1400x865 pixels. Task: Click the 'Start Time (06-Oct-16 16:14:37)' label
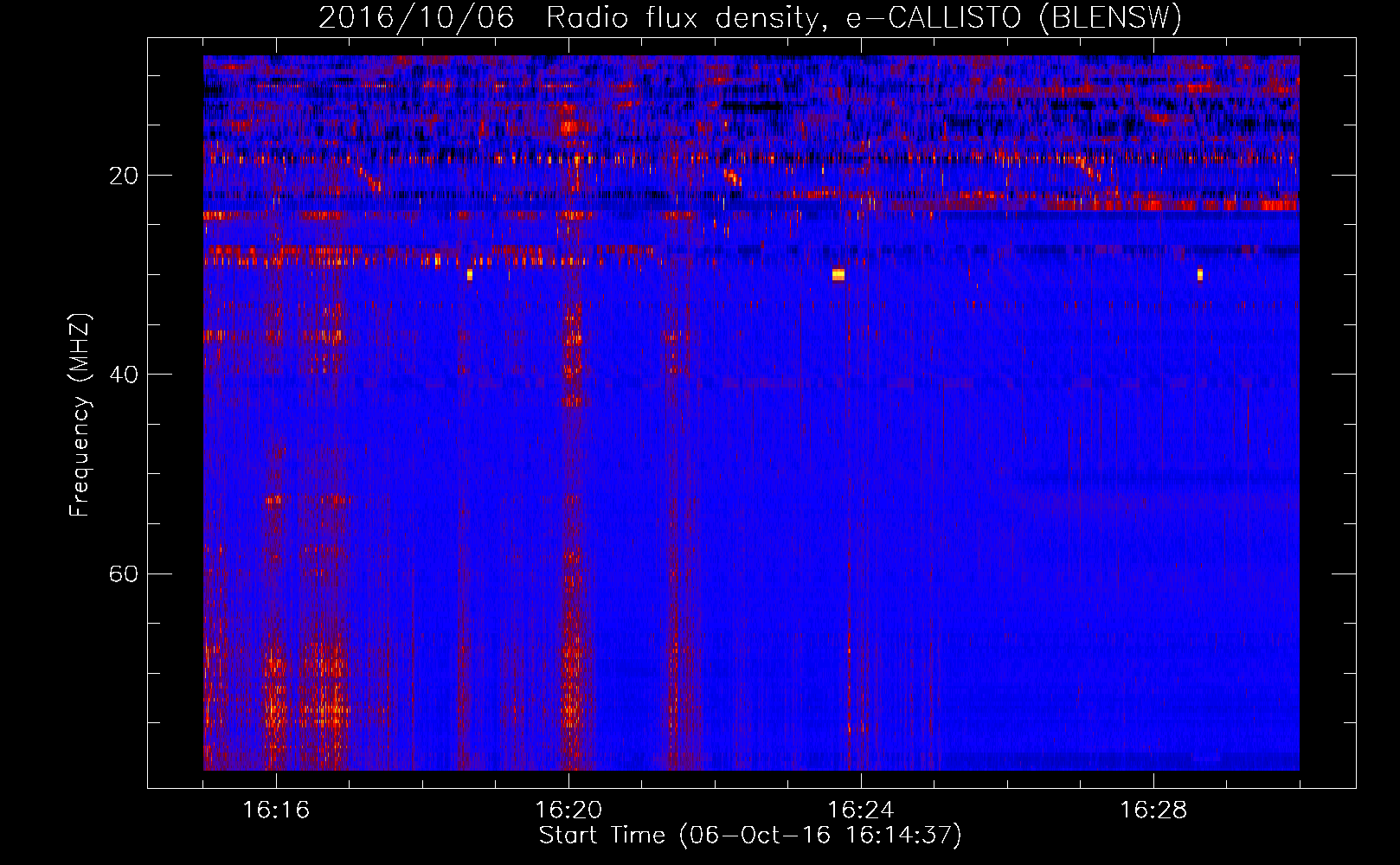point(750,836)
